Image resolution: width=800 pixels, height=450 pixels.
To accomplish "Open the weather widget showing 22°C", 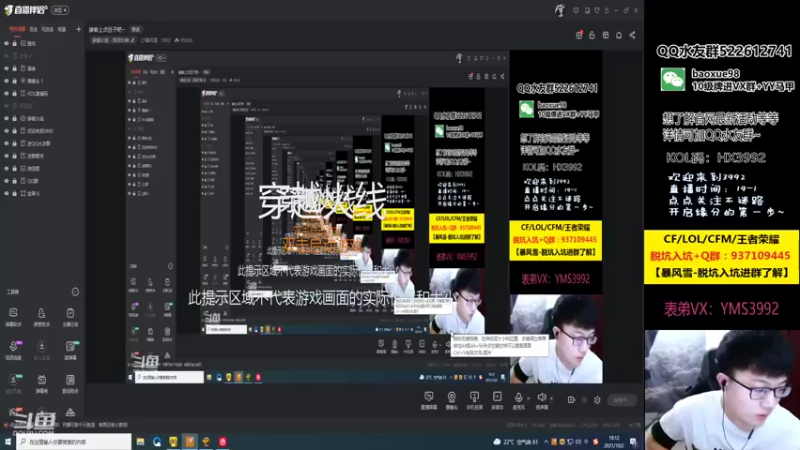I will [x=516, y=441].
